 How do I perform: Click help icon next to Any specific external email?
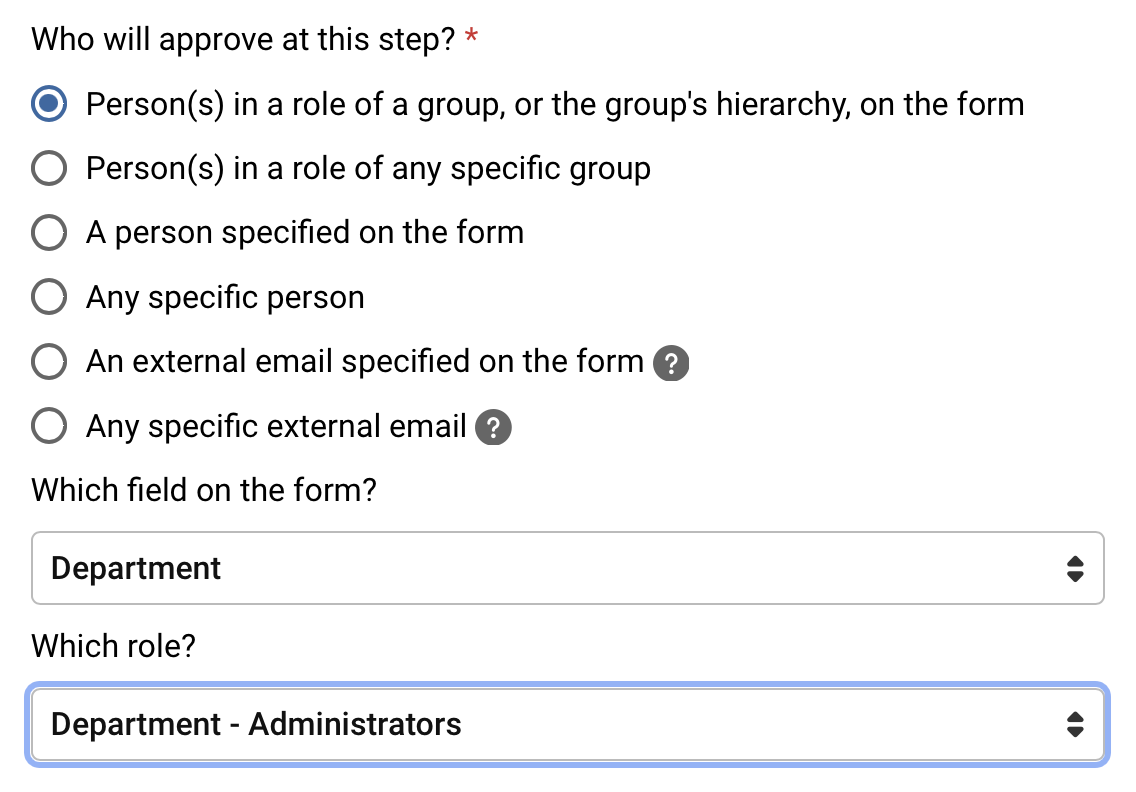tap(494, 428)
